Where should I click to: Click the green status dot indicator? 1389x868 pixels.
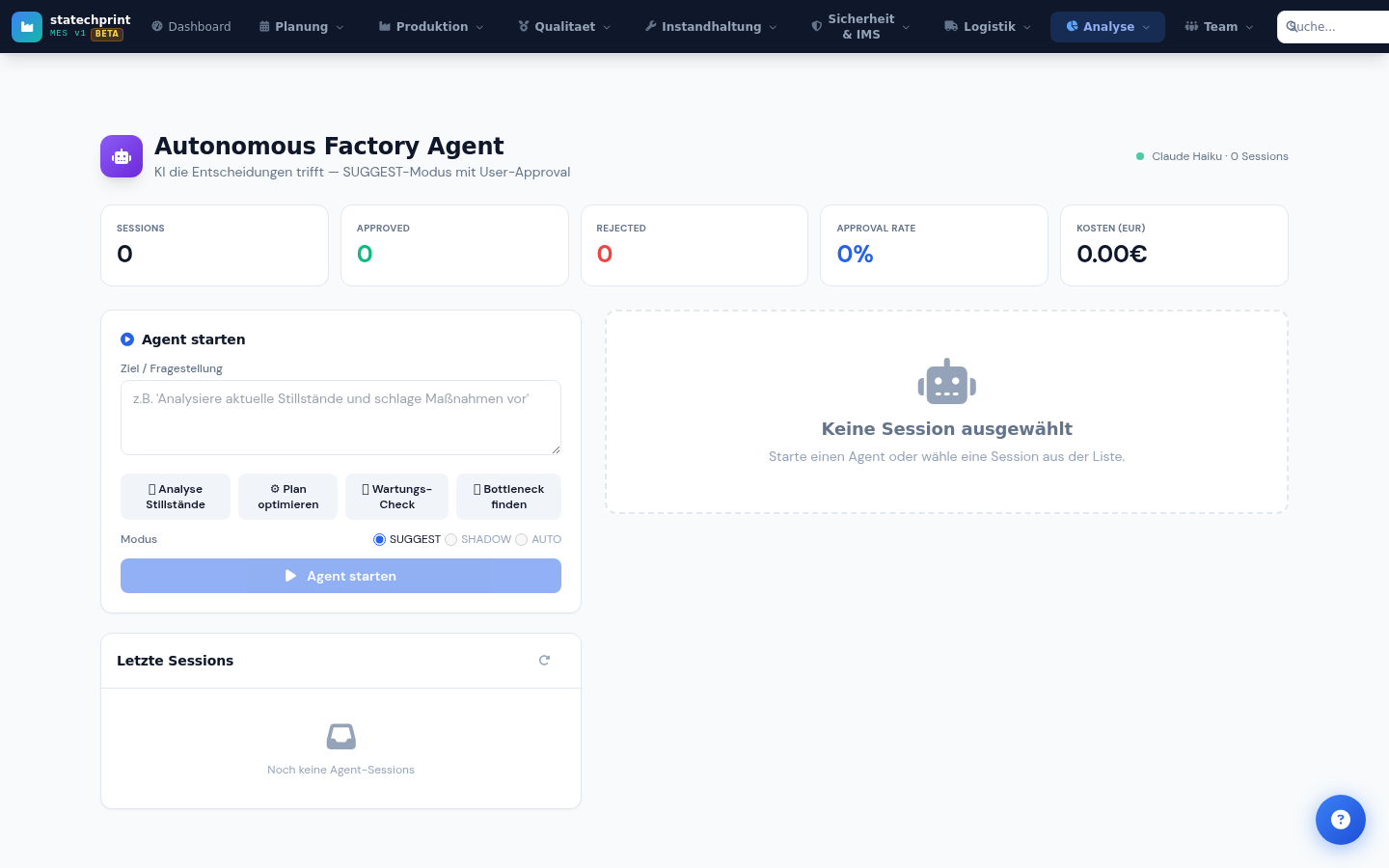(1140, 156)
